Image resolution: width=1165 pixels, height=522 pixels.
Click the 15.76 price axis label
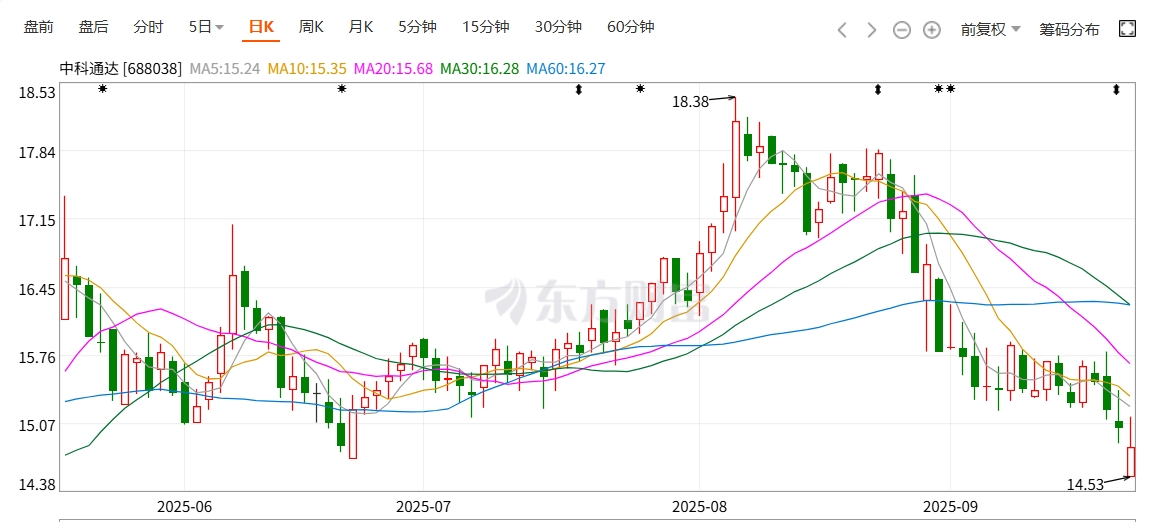(37, 357)
